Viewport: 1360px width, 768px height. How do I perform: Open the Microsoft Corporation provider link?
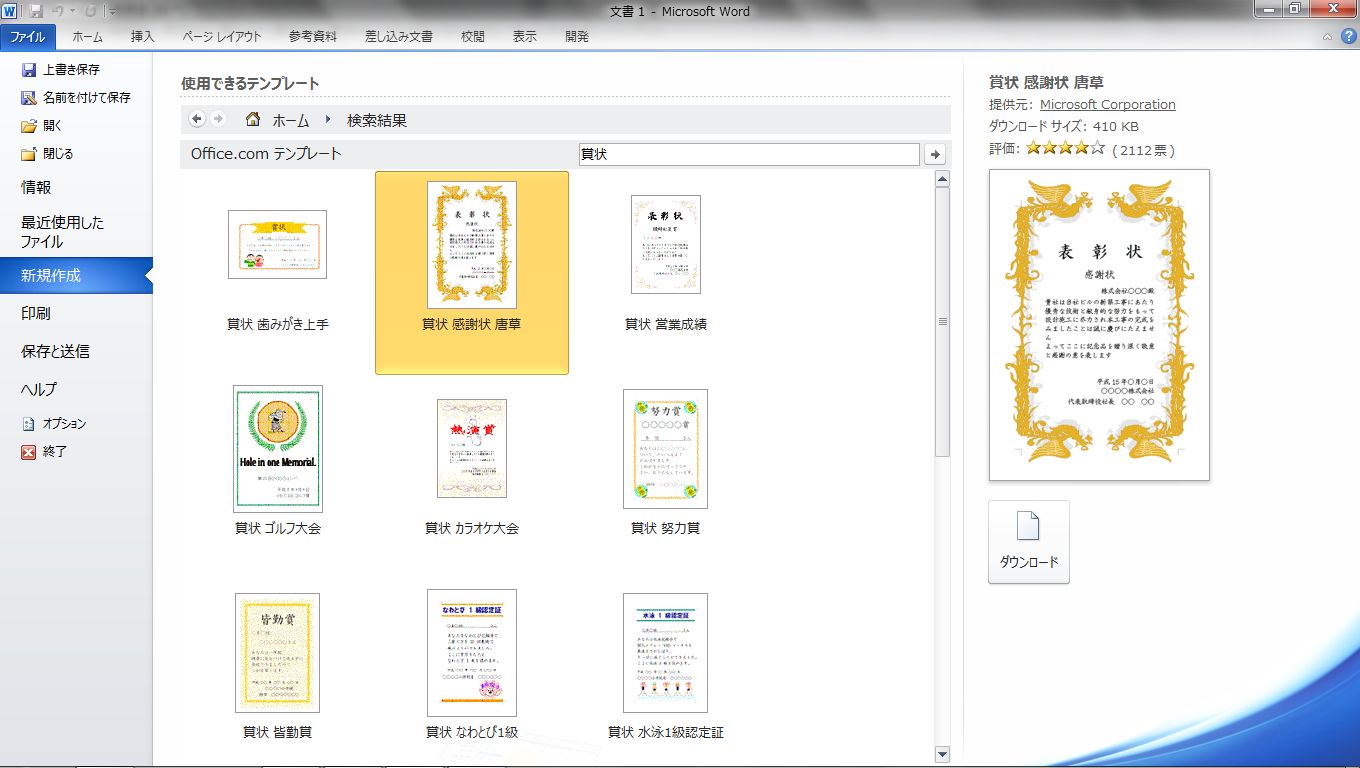tap(1107, 104)
